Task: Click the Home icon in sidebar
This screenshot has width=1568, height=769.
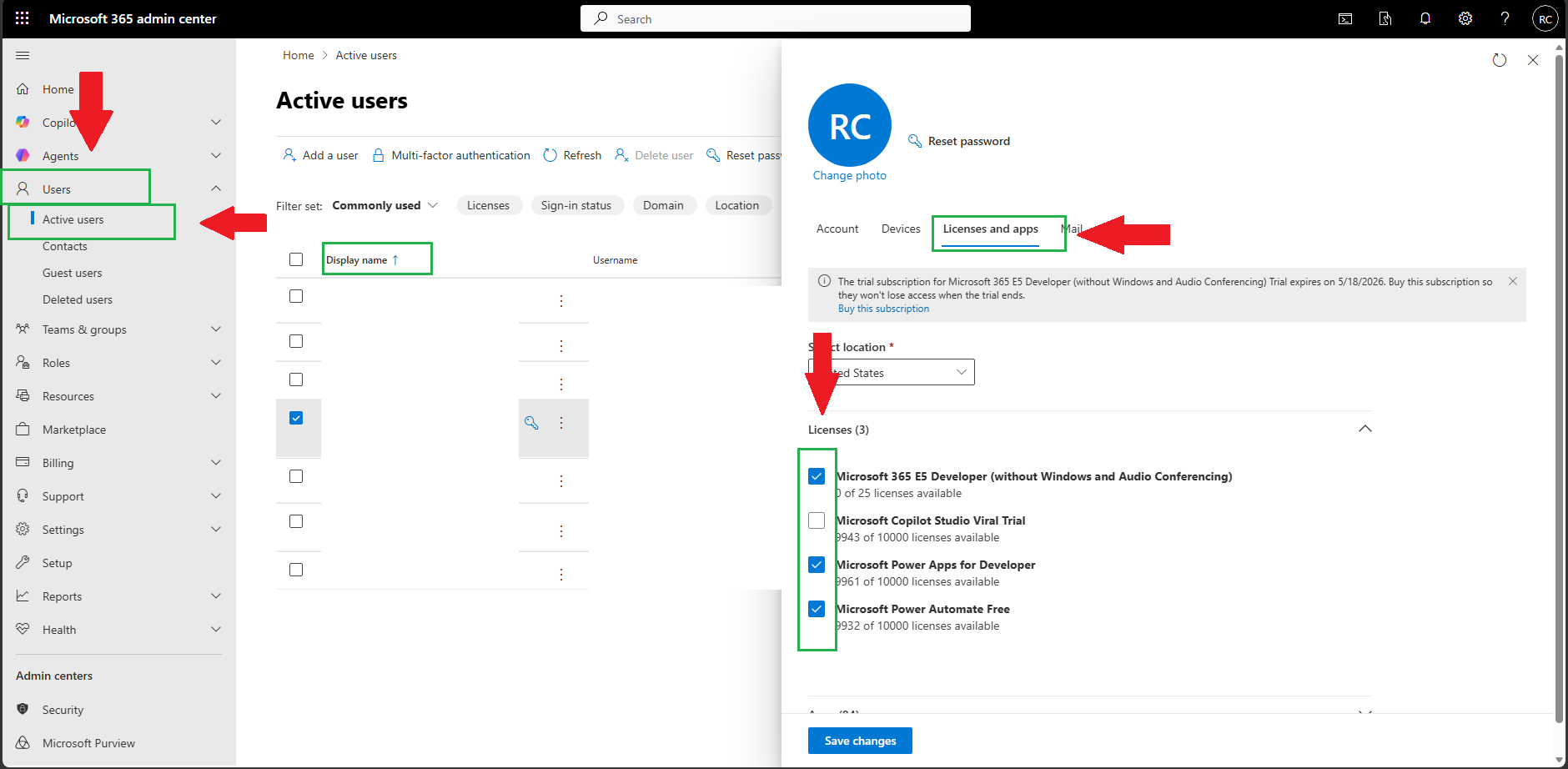Action: (x=23, y=89)
